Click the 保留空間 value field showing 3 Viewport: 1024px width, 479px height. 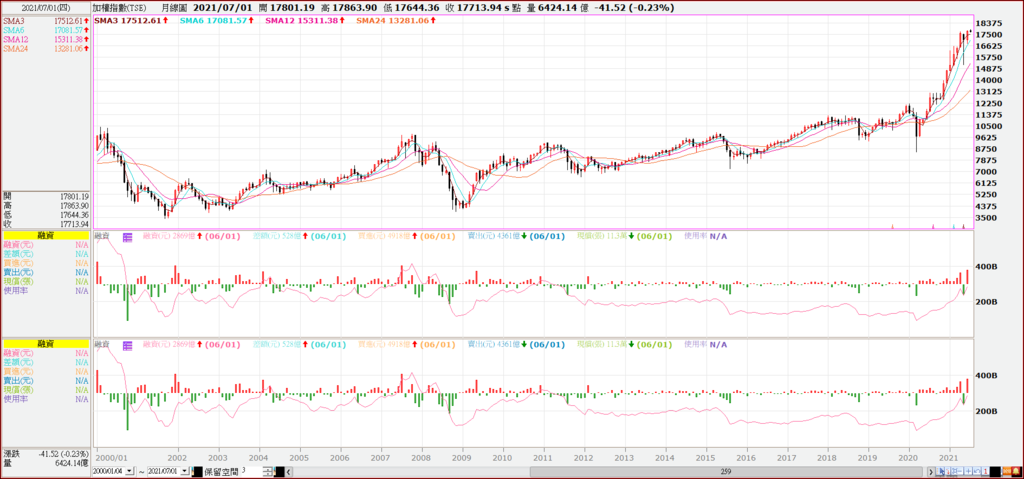pos(252,471)
